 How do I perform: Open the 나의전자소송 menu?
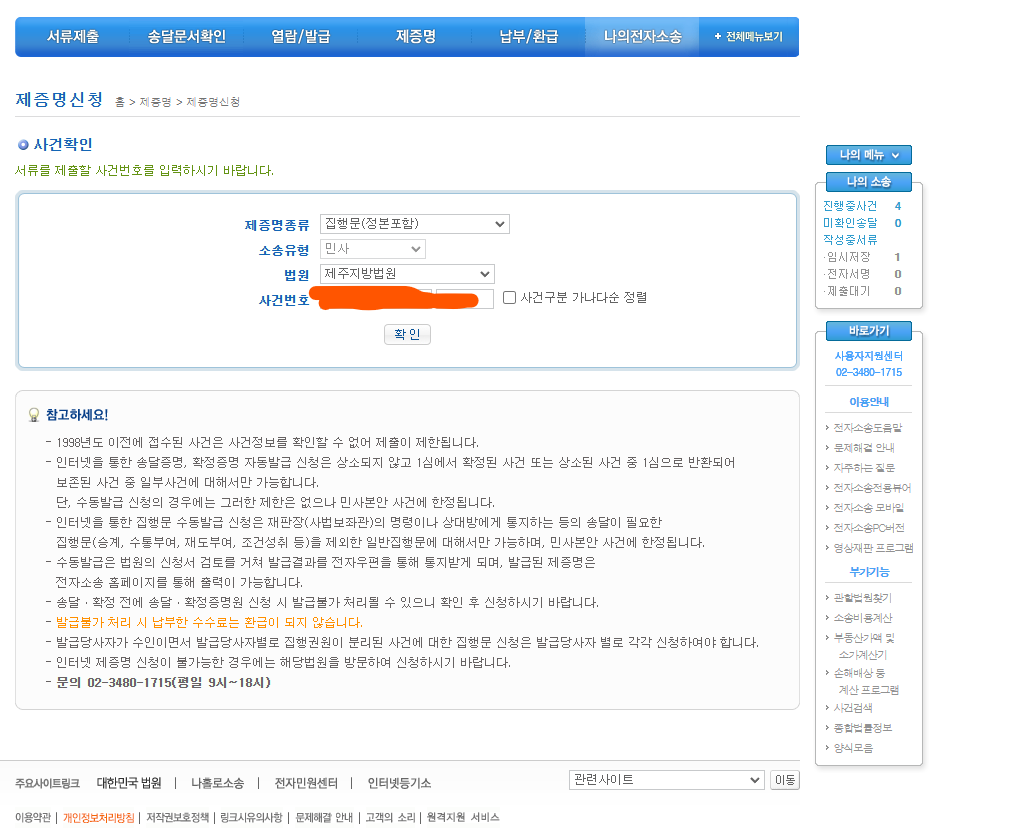pos(642,37)
